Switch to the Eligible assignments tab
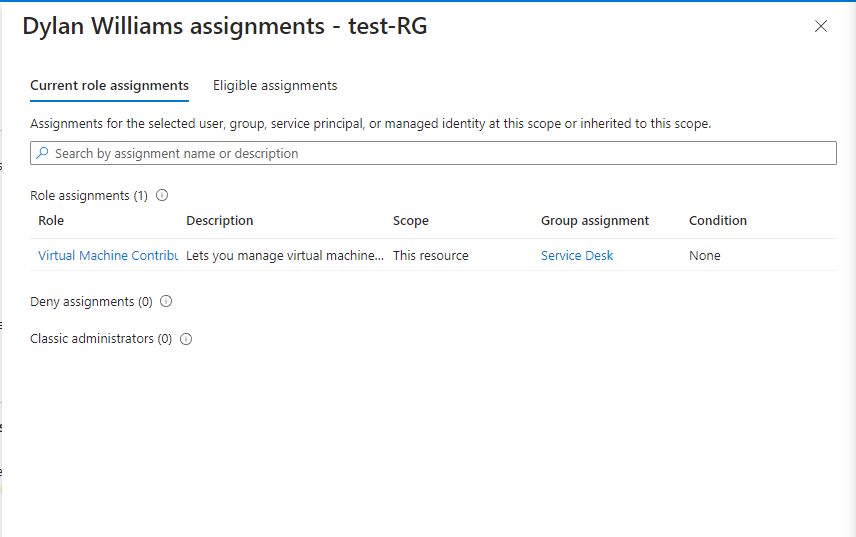The height and width of the screenshot is (537, 856). 275,86
